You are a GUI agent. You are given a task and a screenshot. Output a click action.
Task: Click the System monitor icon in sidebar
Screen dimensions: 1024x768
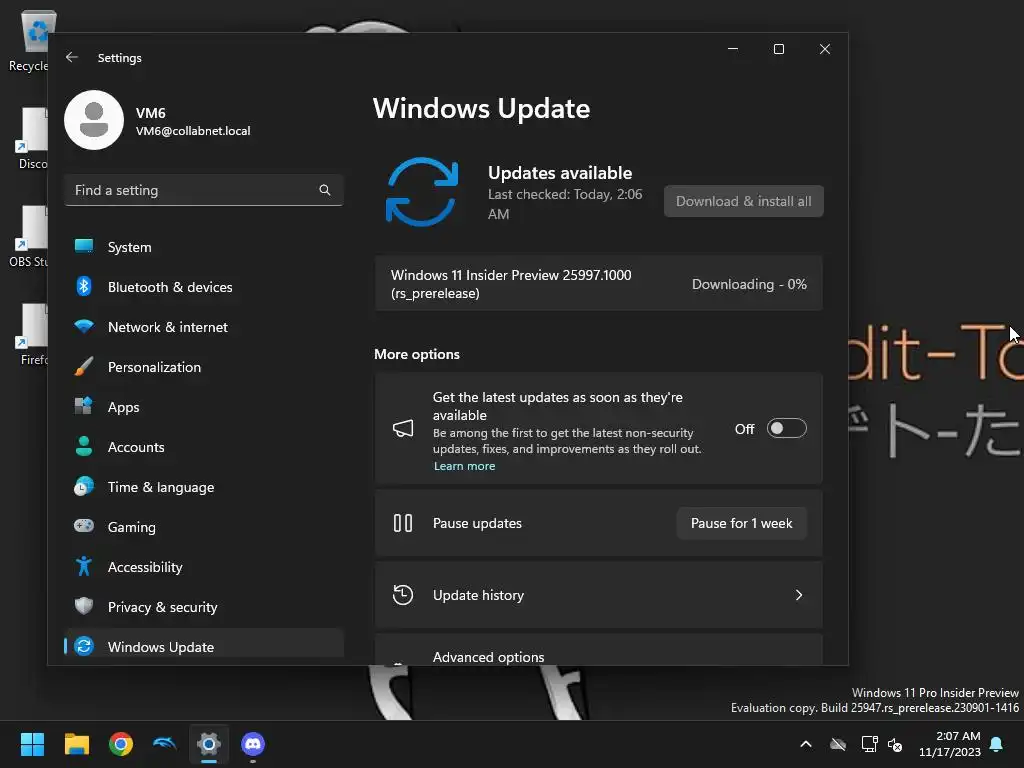click(x=84, y=246)
